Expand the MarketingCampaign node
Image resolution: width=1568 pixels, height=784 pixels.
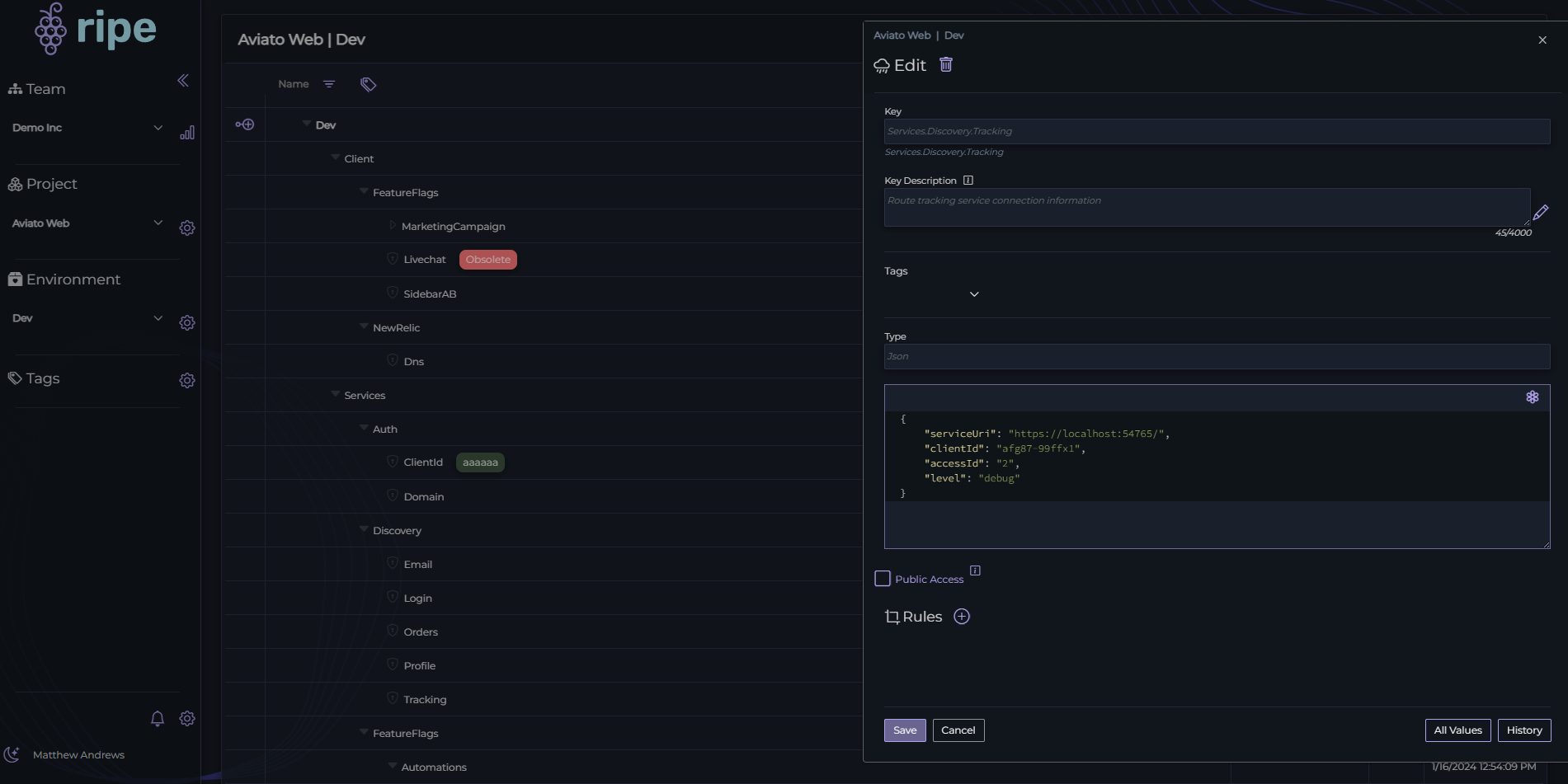tap(393, 225)
